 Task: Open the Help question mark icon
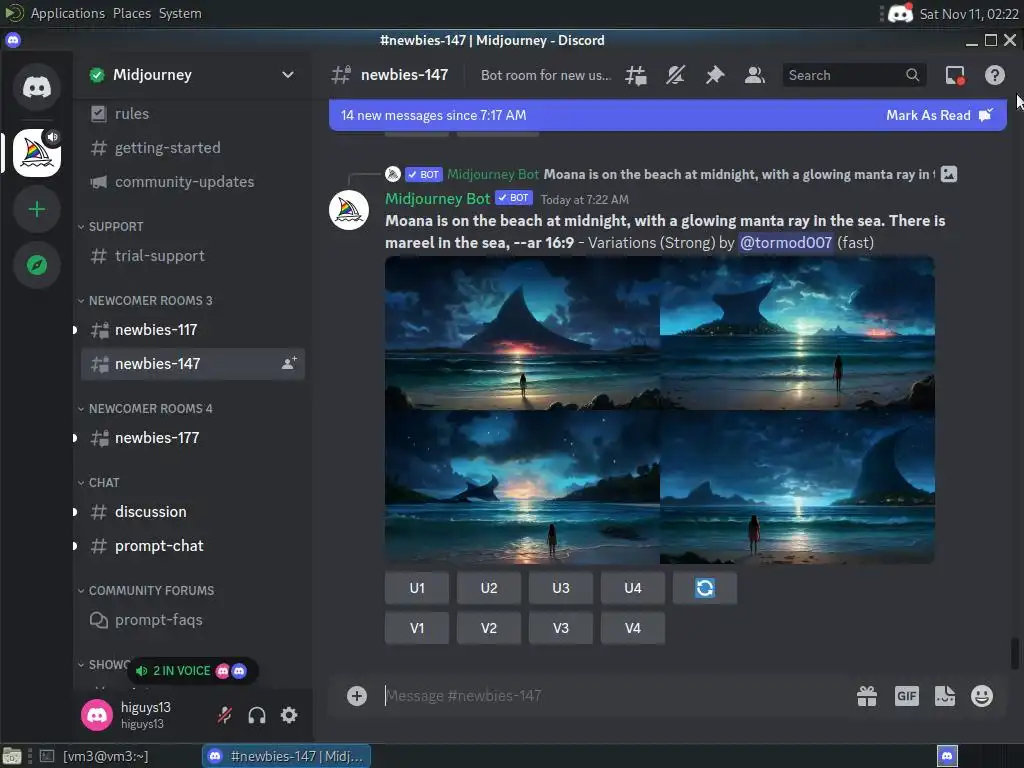(995, 75)
